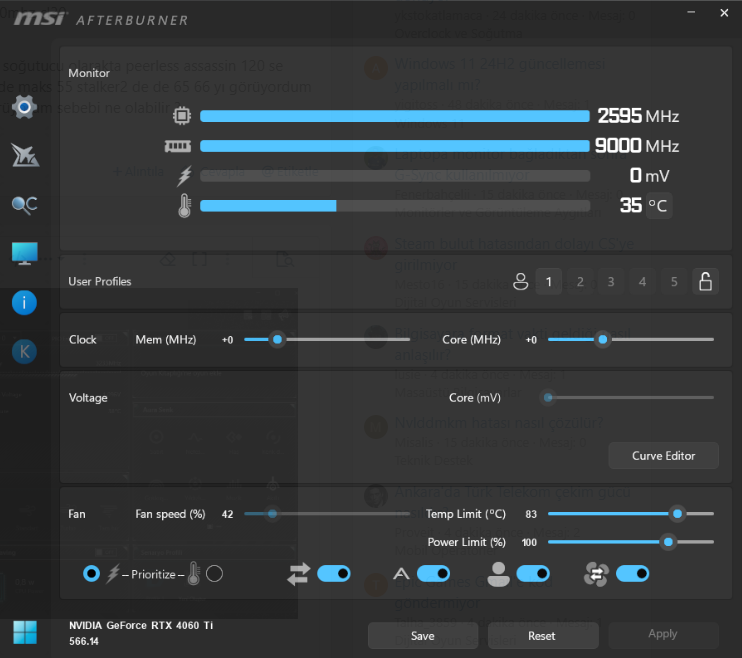The image size is (742, 658).
Task: Click the voltage lightning bolt monitor icon
Action: (x=184, y=176)
